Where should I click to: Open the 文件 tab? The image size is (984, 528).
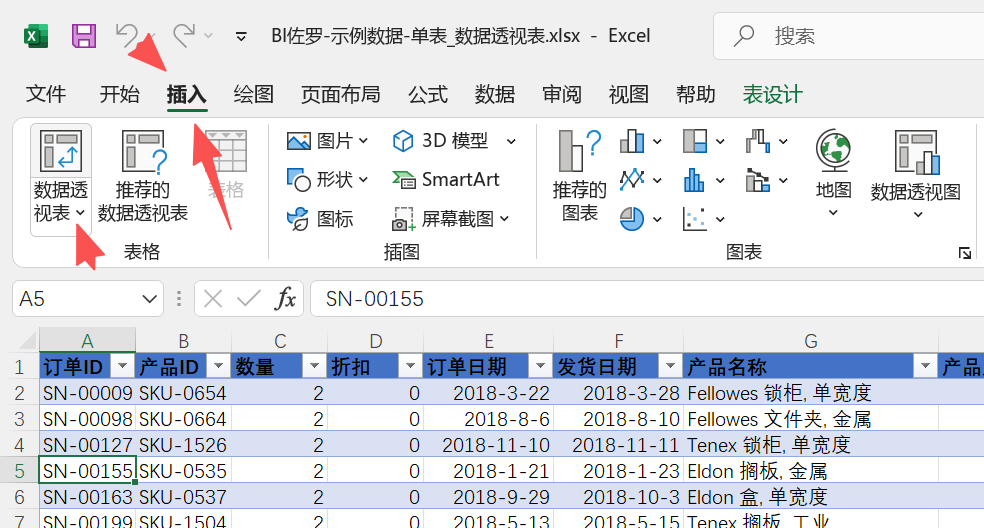coord(46,94)
